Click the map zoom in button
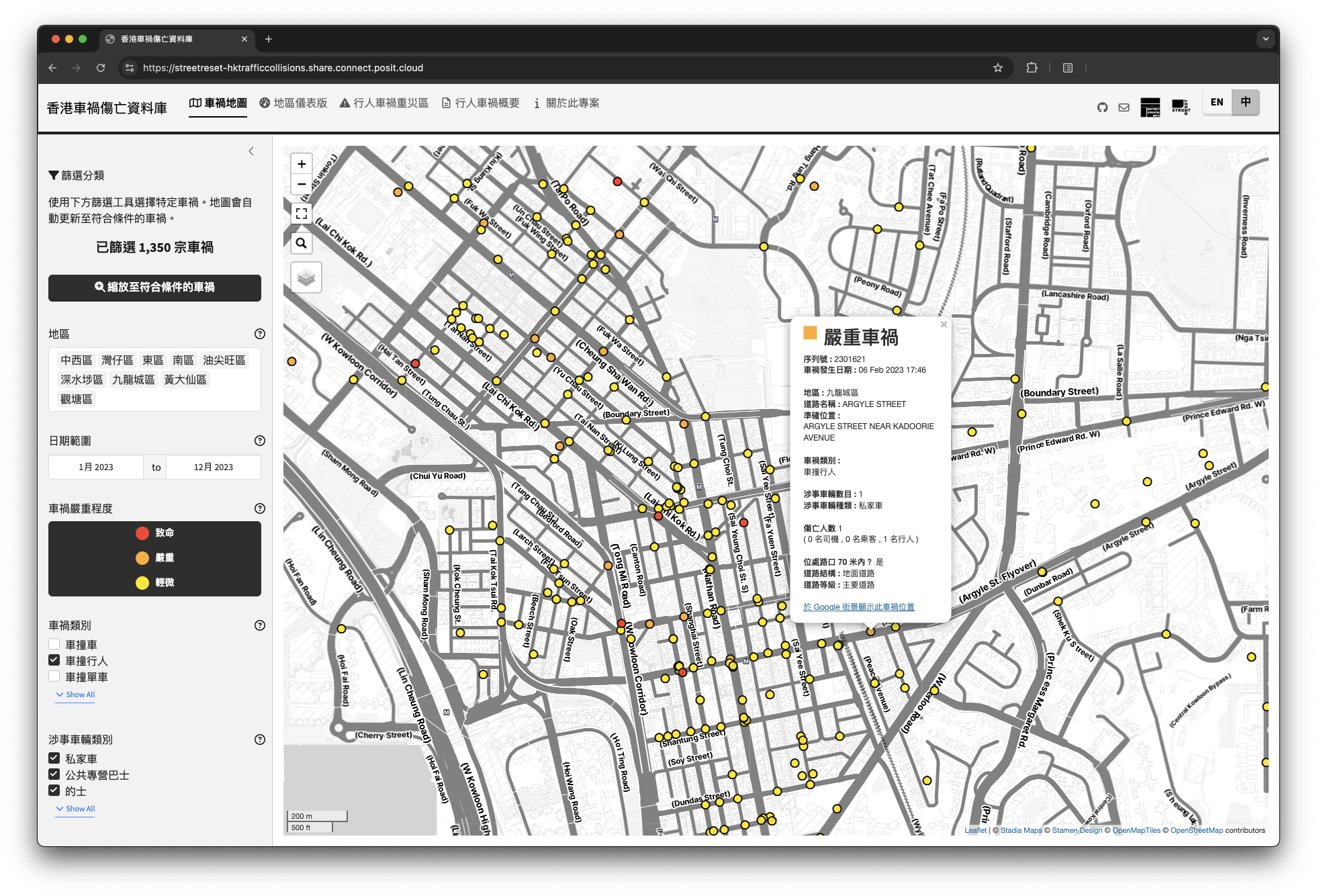Screen dimensions: 1317x896 point(302,164)
